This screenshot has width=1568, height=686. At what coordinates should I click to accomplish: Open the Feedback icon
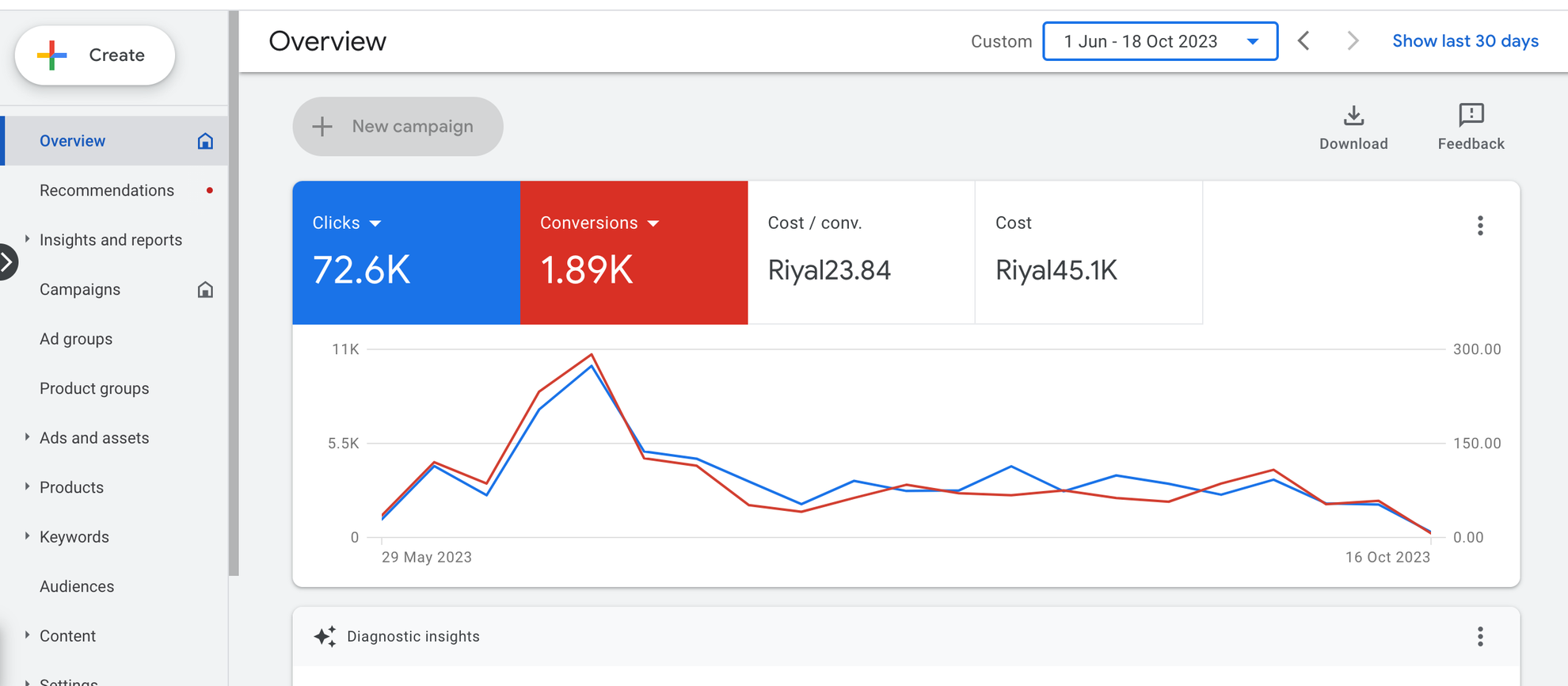1471,116
